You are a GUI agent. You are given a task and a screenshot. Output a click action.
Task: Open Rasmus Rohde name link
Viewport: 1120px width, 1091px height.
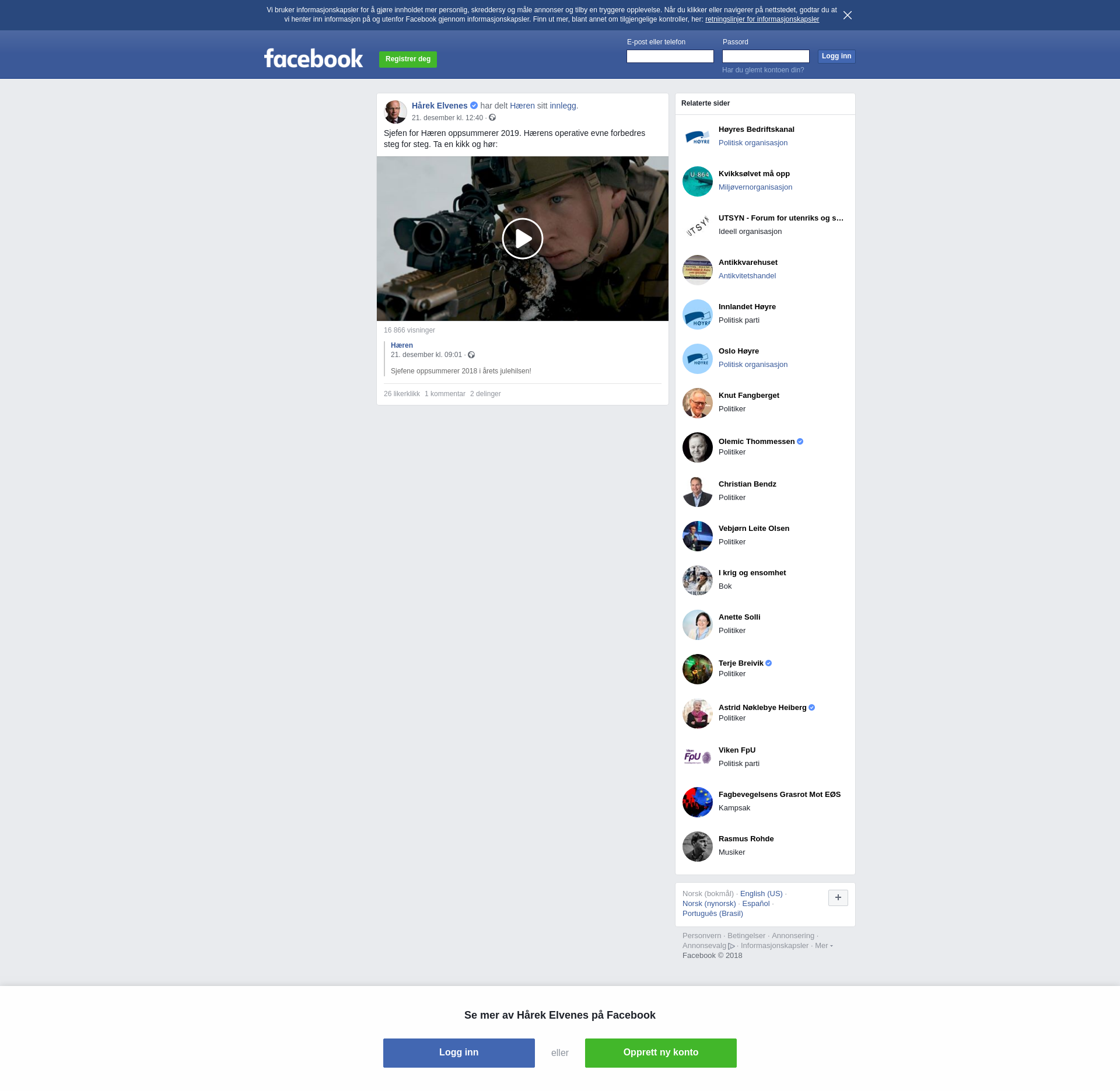click(x=746, y=839)
